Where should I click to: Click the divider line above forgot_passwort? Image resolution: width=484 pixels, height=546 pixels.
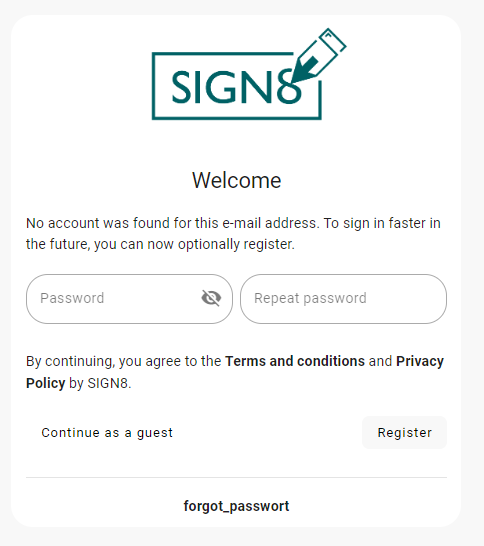236,477
